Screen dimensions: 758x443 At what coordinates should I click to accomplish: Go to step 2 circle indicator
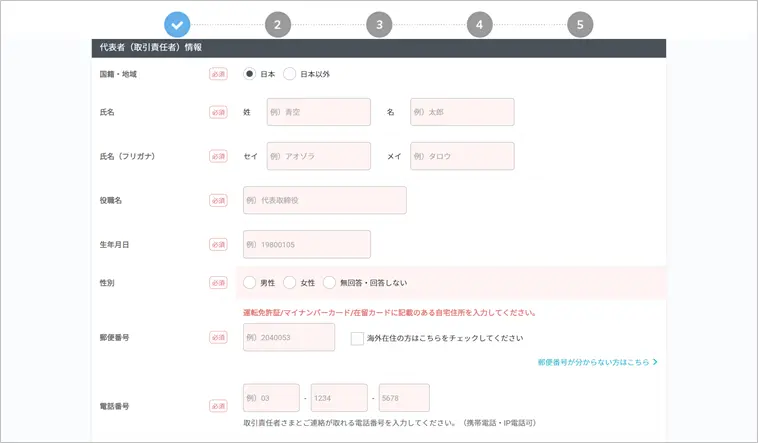click(x=277, y=25)
